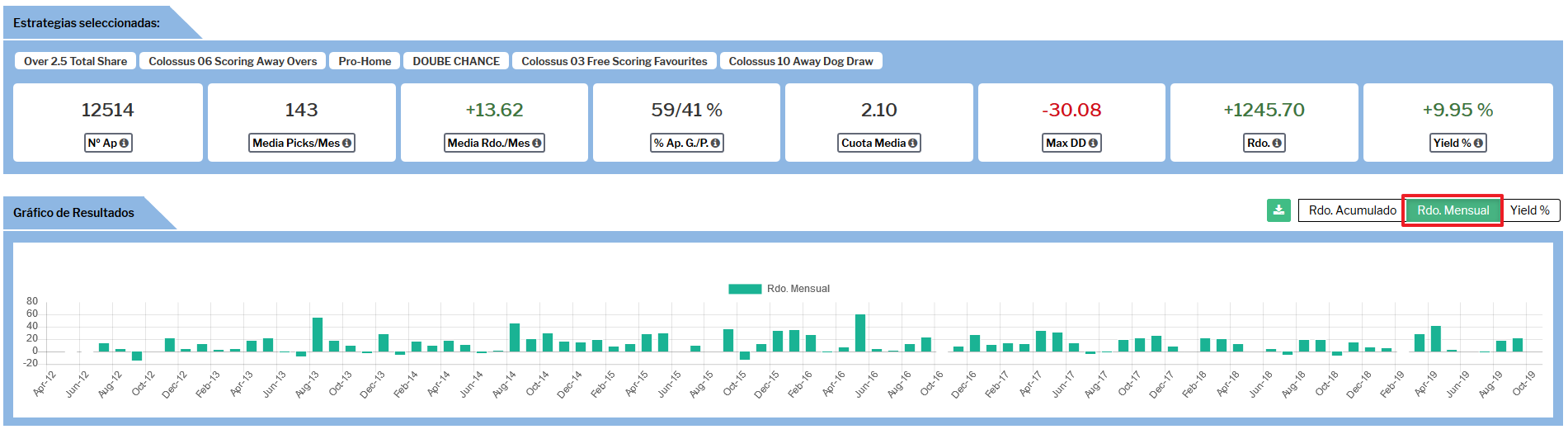Click the Media Picks/Mes label box
Screen dimensions: 1568x434
click(x=302, y=144)
